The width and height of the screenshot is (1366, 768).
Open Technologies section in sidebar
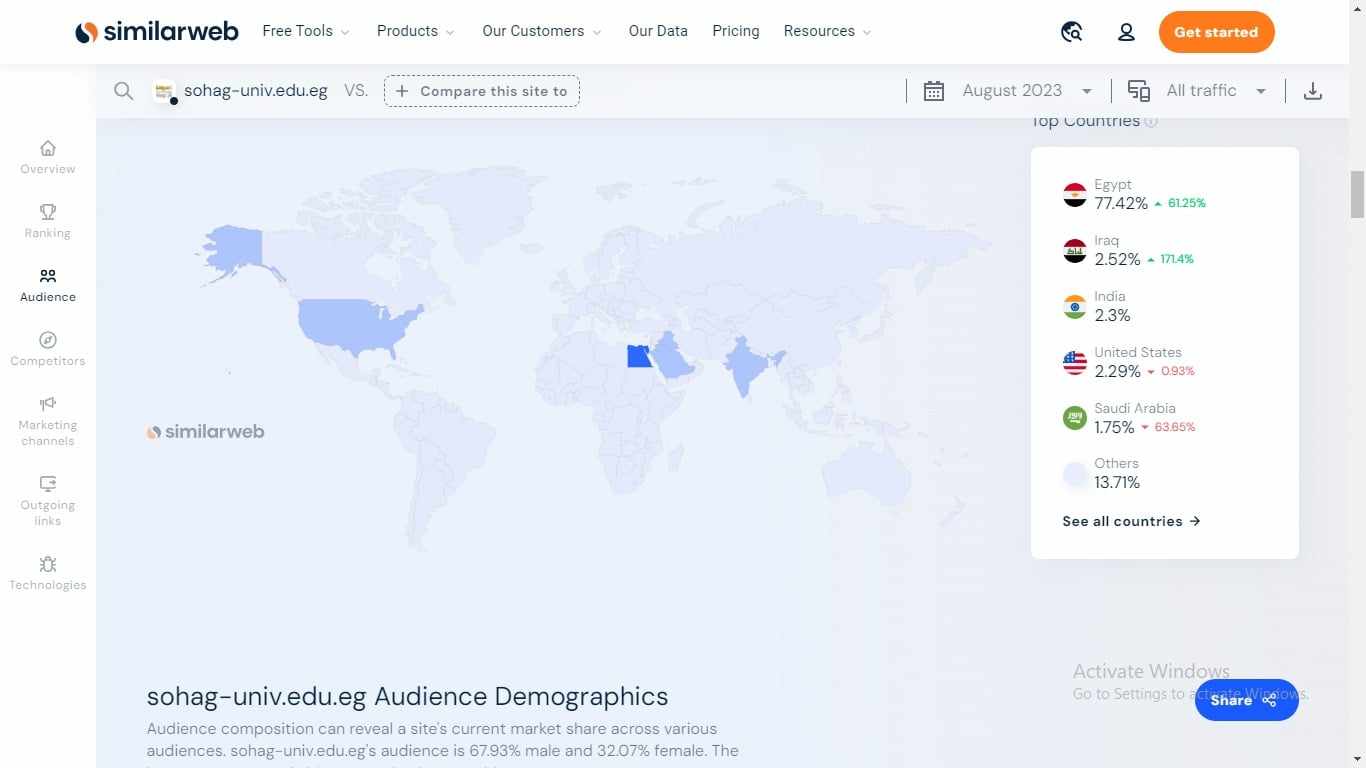48,573
